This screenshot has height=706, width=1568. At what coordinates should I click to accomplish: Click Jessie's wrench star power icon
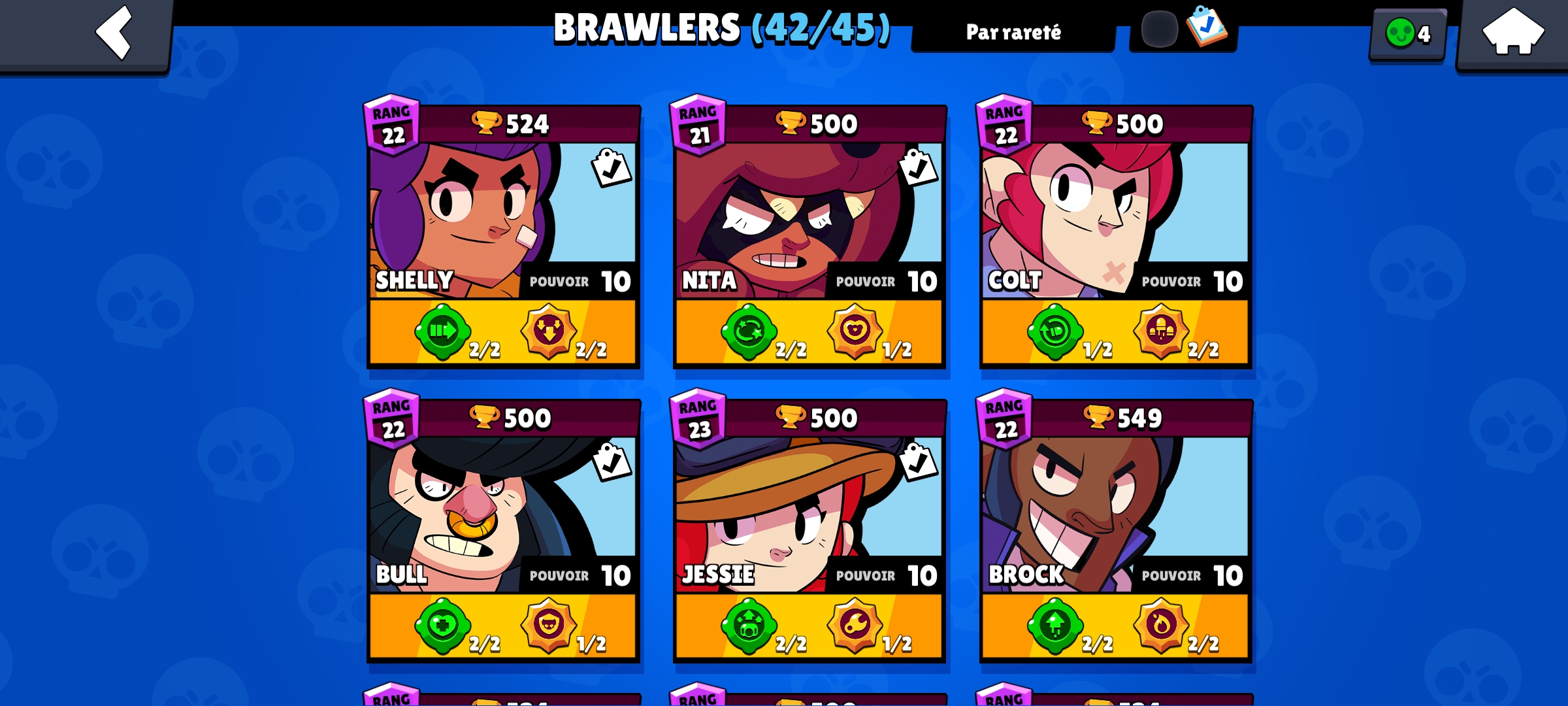tap(855, 626)
